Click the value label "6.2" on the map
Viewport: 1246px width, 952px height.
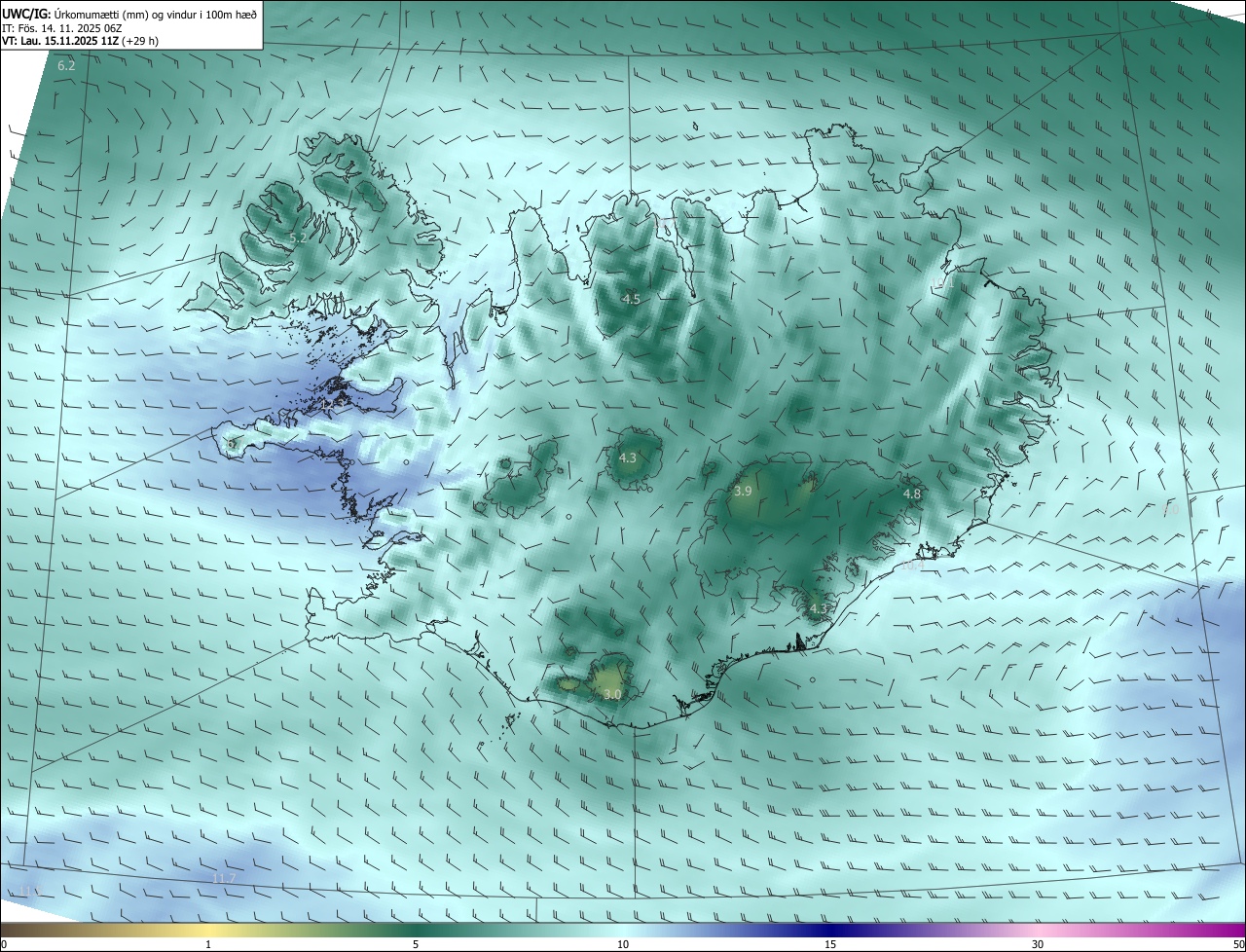(x=66, y=66)
